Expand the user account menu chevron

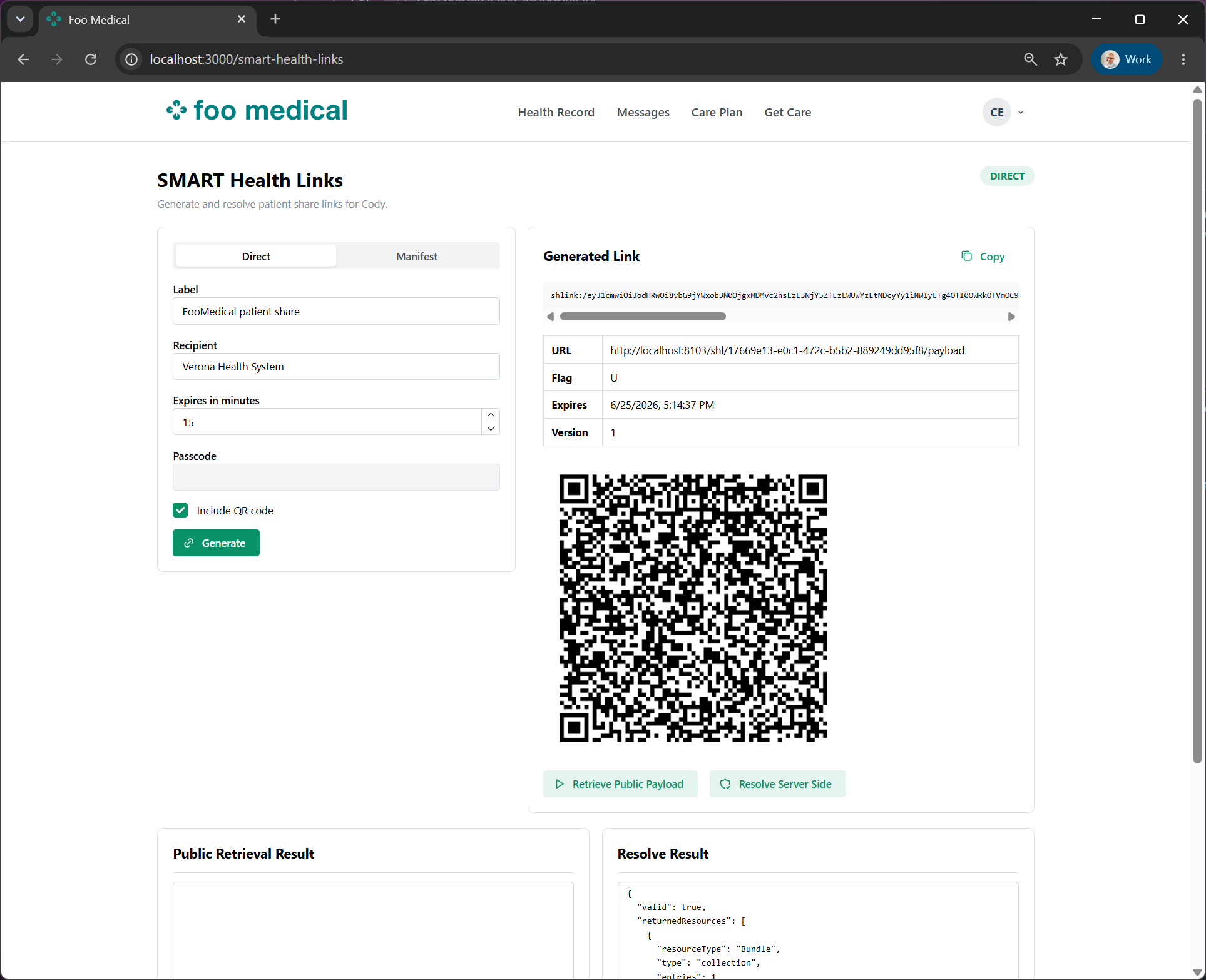click(x=1021, y=113)
